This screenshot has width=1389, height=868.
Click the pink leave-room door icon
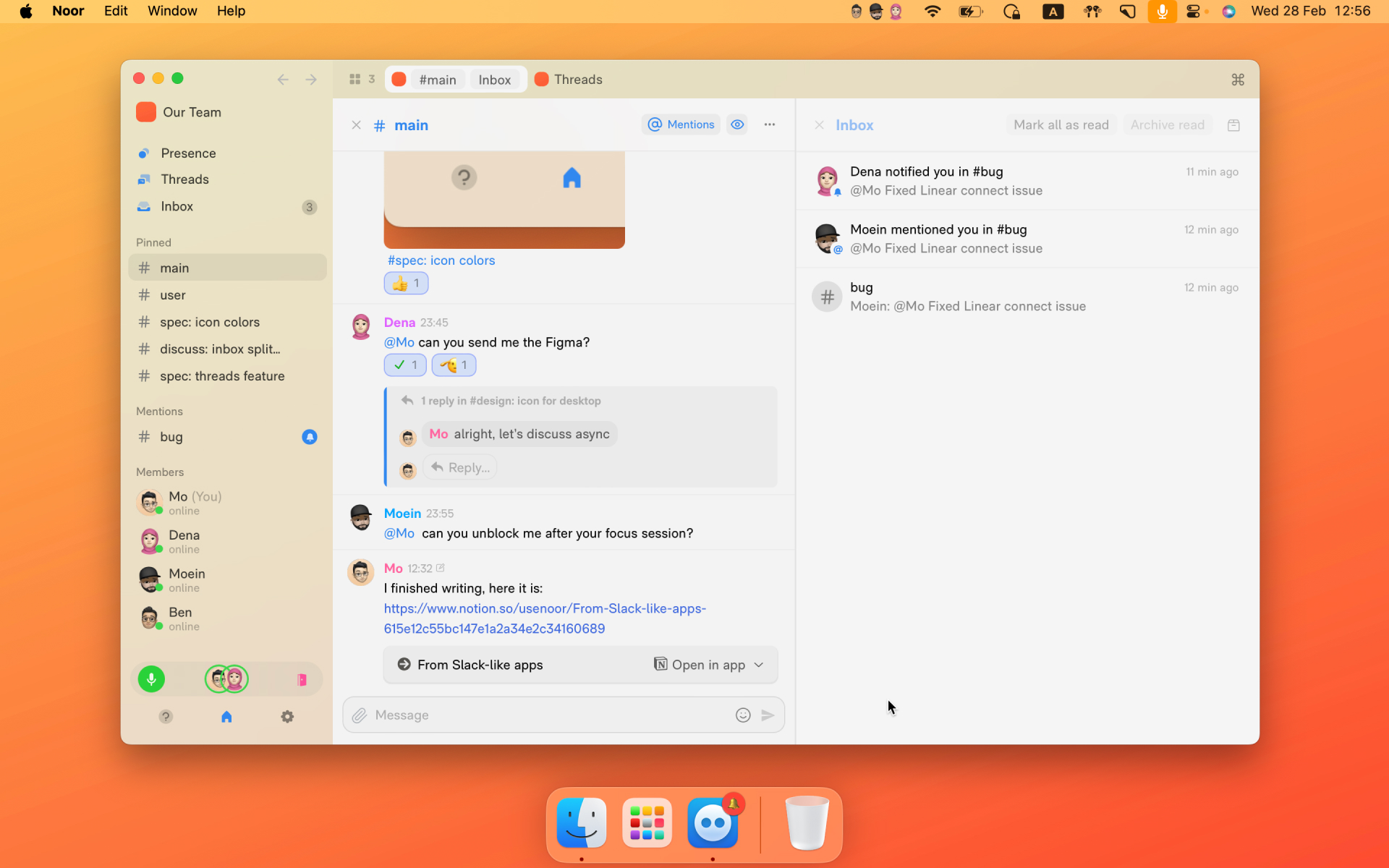pyautogui.click(x=302, y=679)
